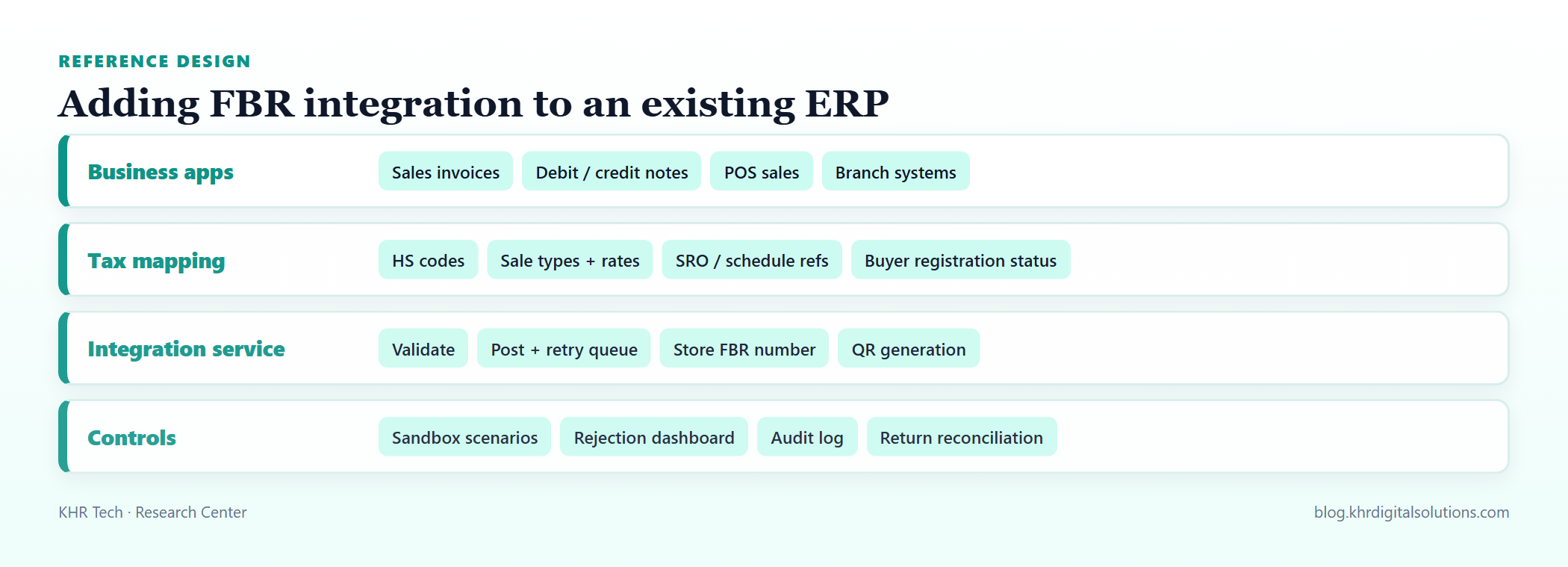Select the Debit / credit notes chip
Image resolution: width=1568 pixels, height=567 pixels.
click(612, 172)
